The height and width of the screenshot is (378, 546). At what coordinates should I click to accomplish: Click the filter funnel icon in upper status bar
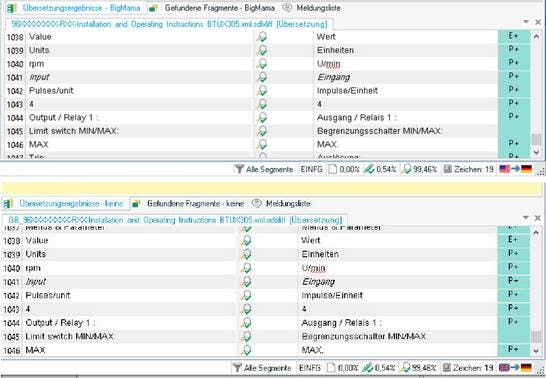click(x=239, y=169)
